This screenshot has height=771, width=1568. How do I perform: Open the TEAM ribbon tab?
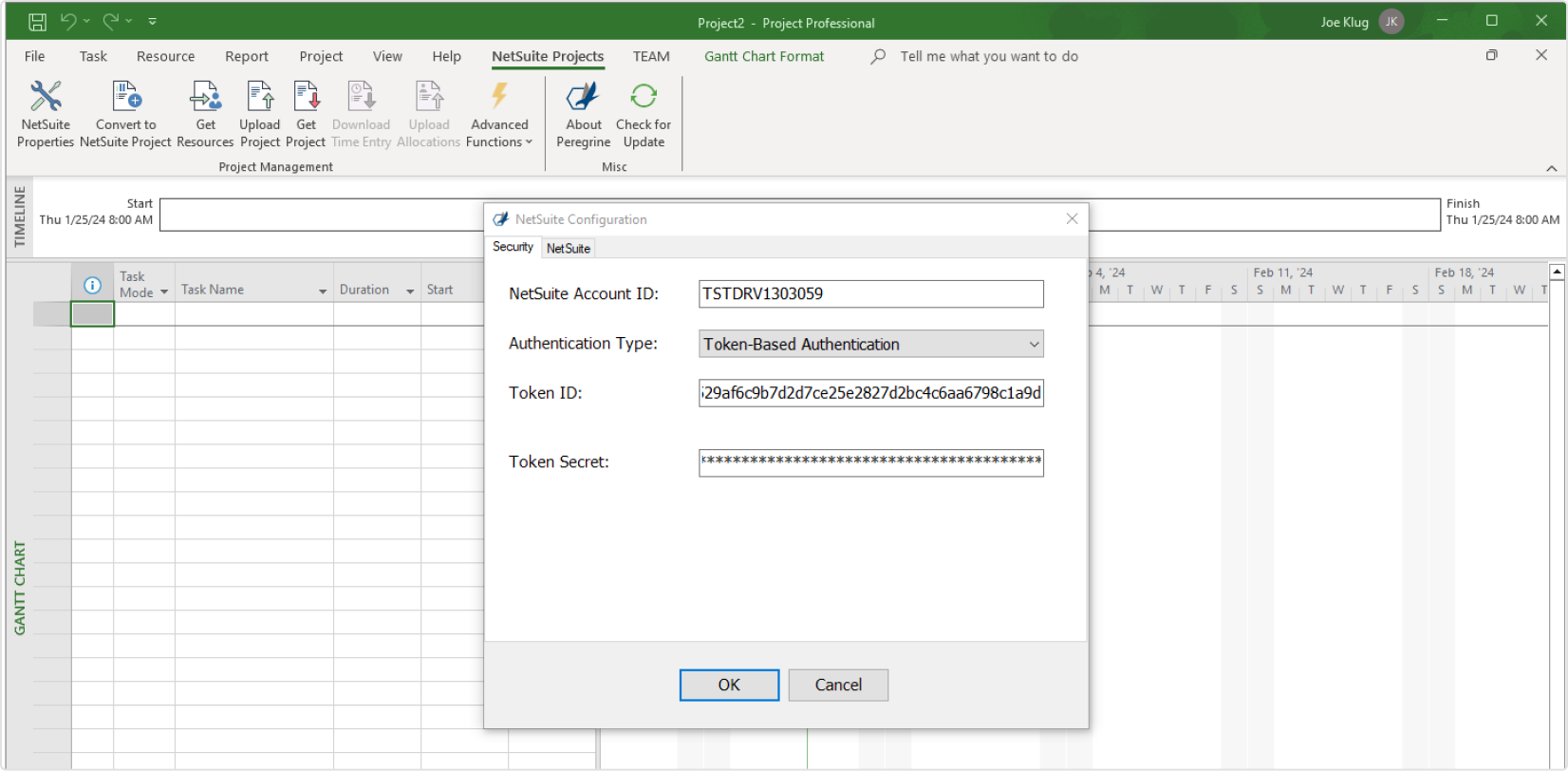(x=651, y=57)
